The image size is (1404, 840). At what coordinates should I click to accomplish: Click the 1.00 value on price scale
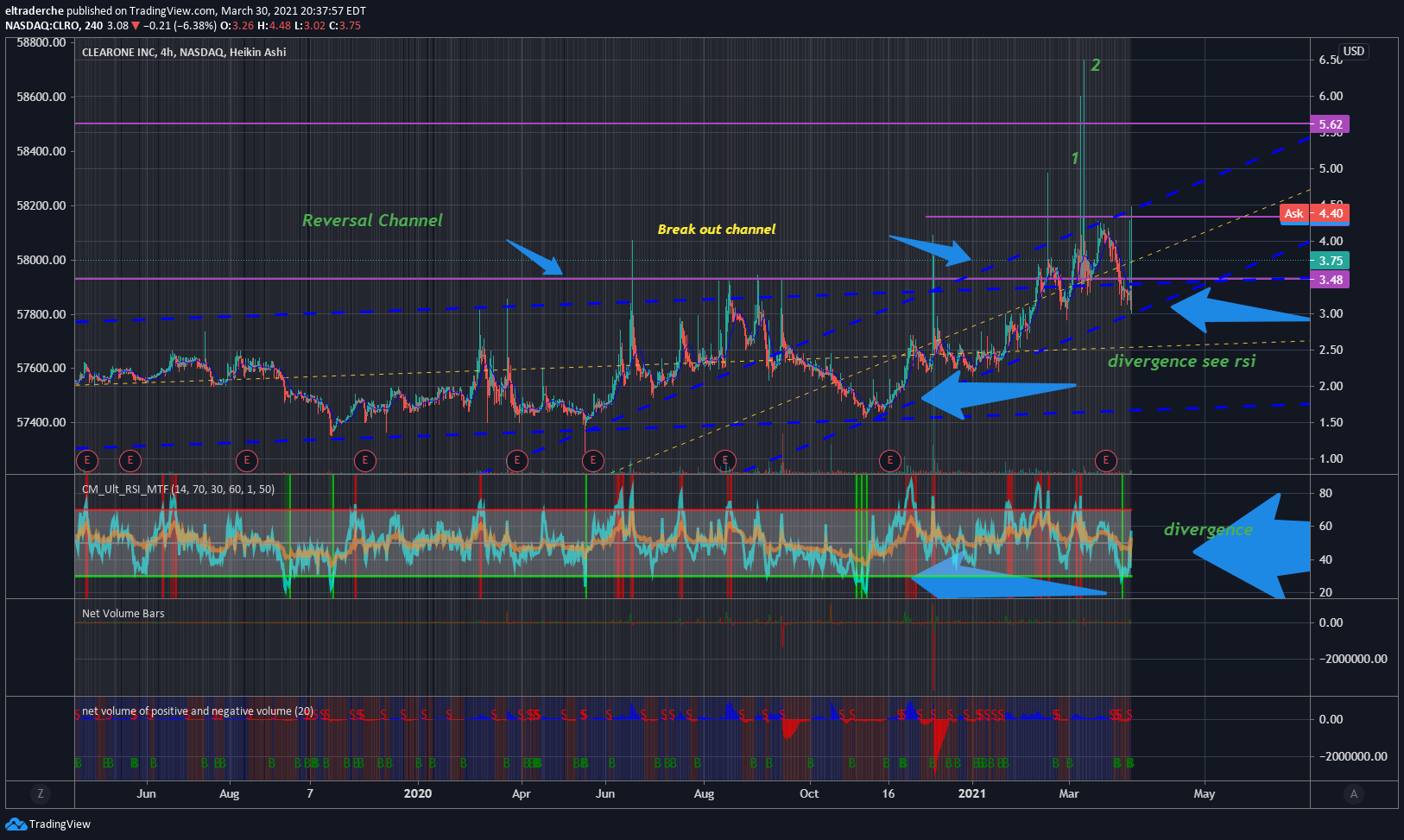[x=1331, y=458]
